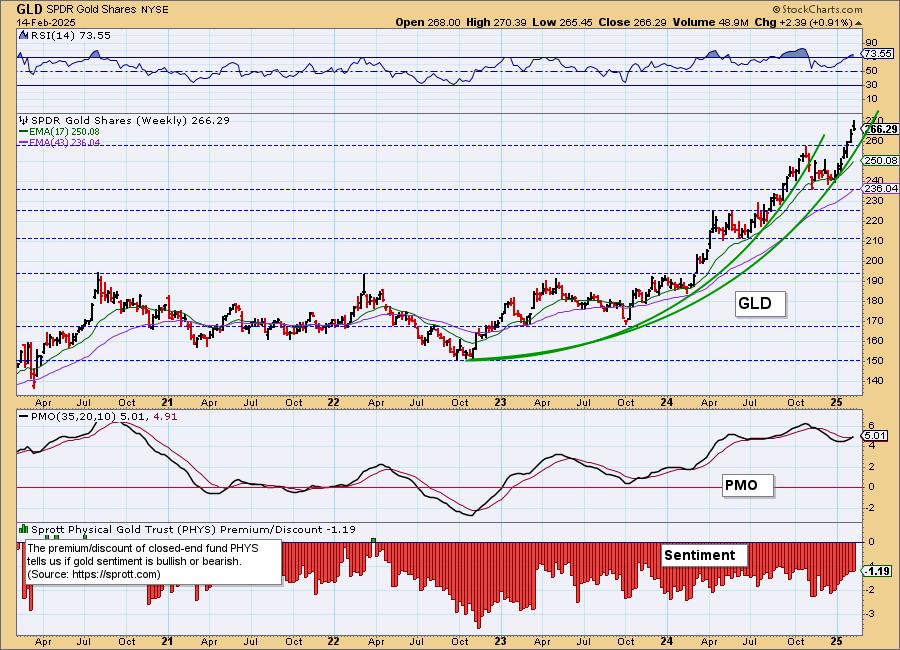Click the 250.08 EMA tag on the right axis
900x650 pixels.
click(880, 161)
